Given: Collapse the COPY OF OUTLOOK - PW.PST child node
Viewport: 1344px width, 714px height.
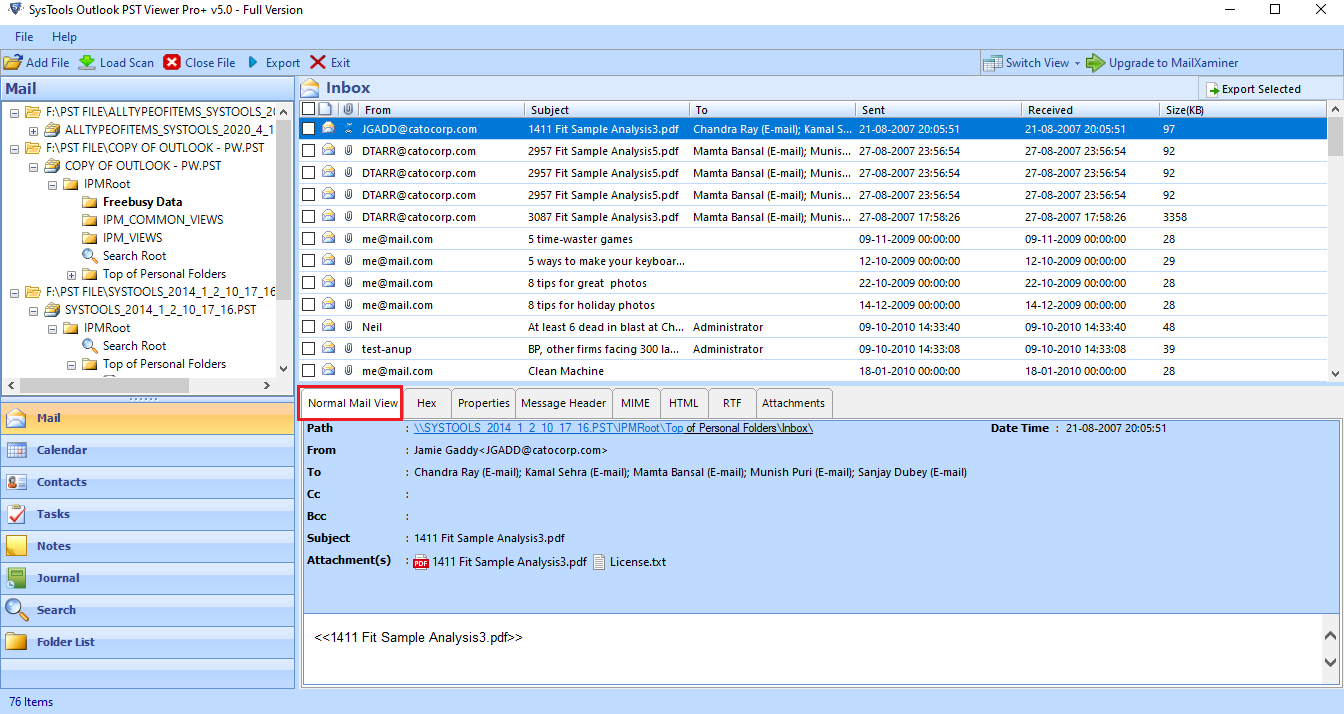Looking at the screenshot, I should click(x=33, y=166).
